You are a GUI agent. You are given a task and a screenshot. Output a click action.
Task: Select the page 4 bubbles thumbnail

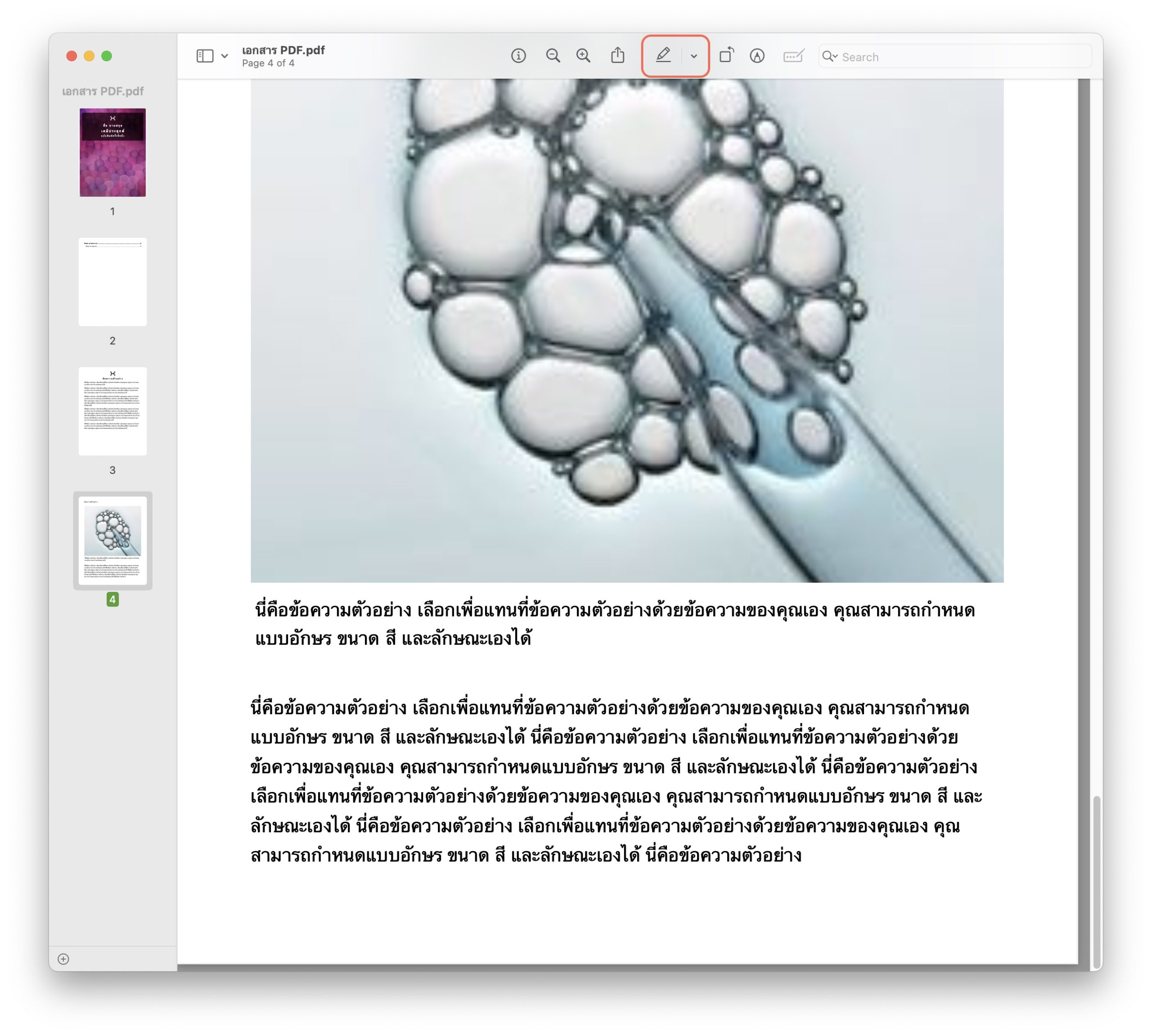tap(112, 540)
